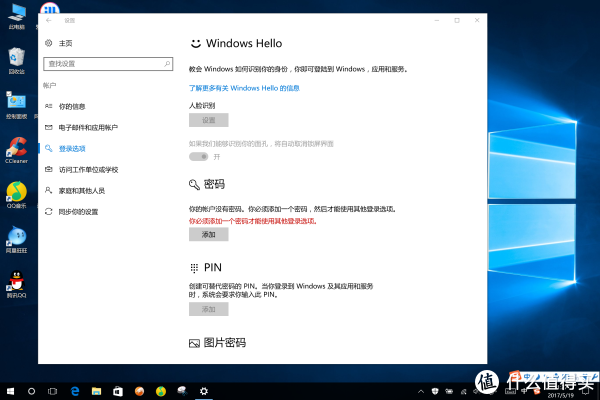Open Windows Defender shield tray icon
Image resolution: width=600 pixels, height=400 pixels.
(435, 391)
